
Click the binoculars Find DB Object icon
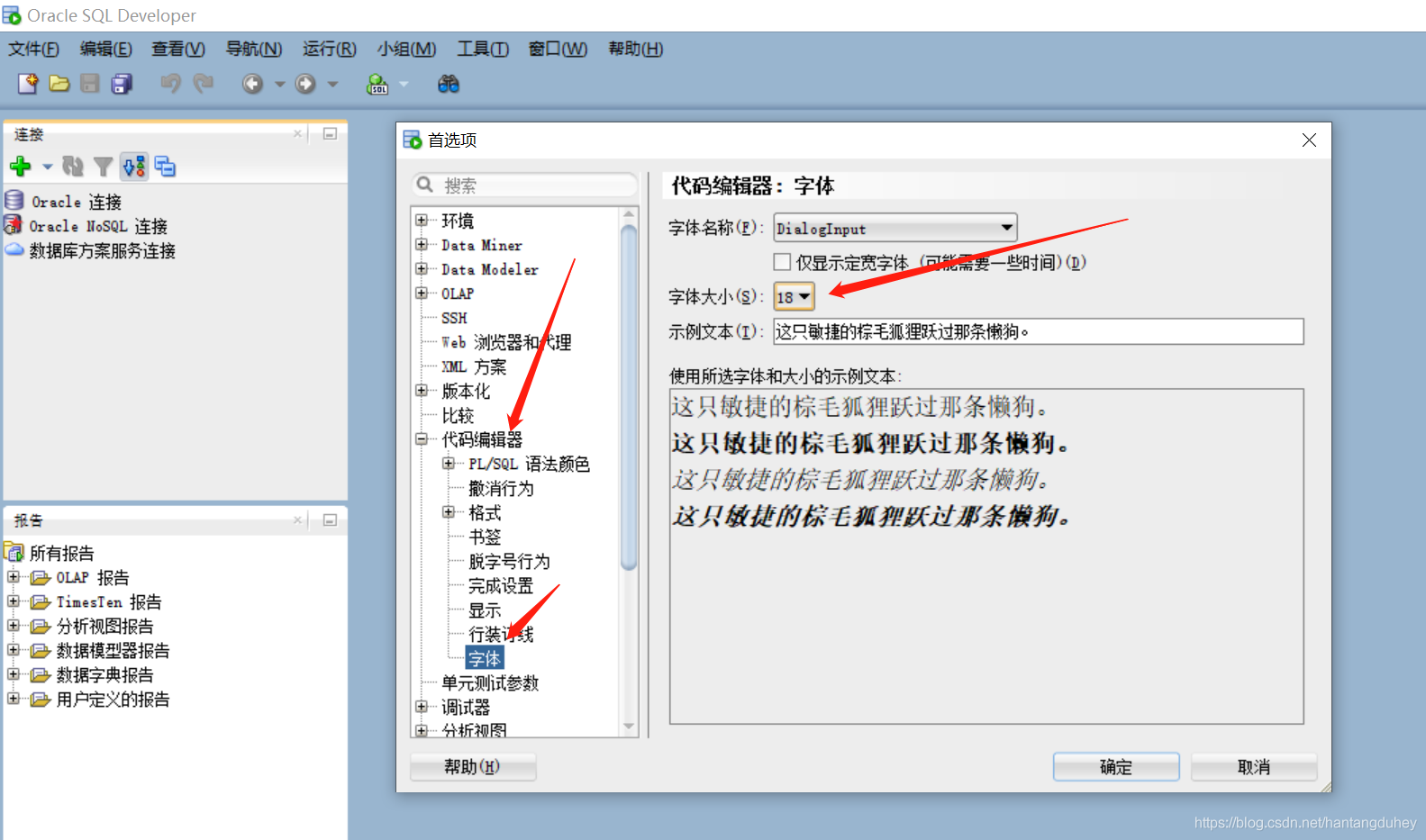point(449,84)
